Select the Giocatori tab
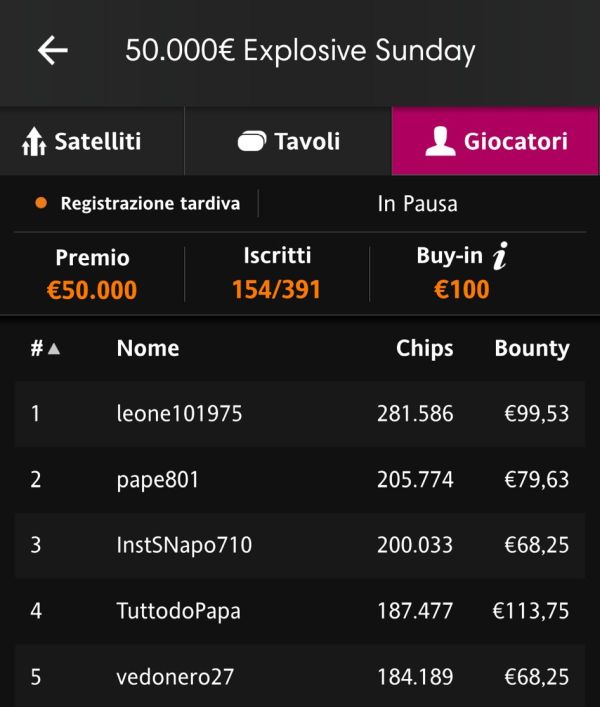 coord(495,141)
